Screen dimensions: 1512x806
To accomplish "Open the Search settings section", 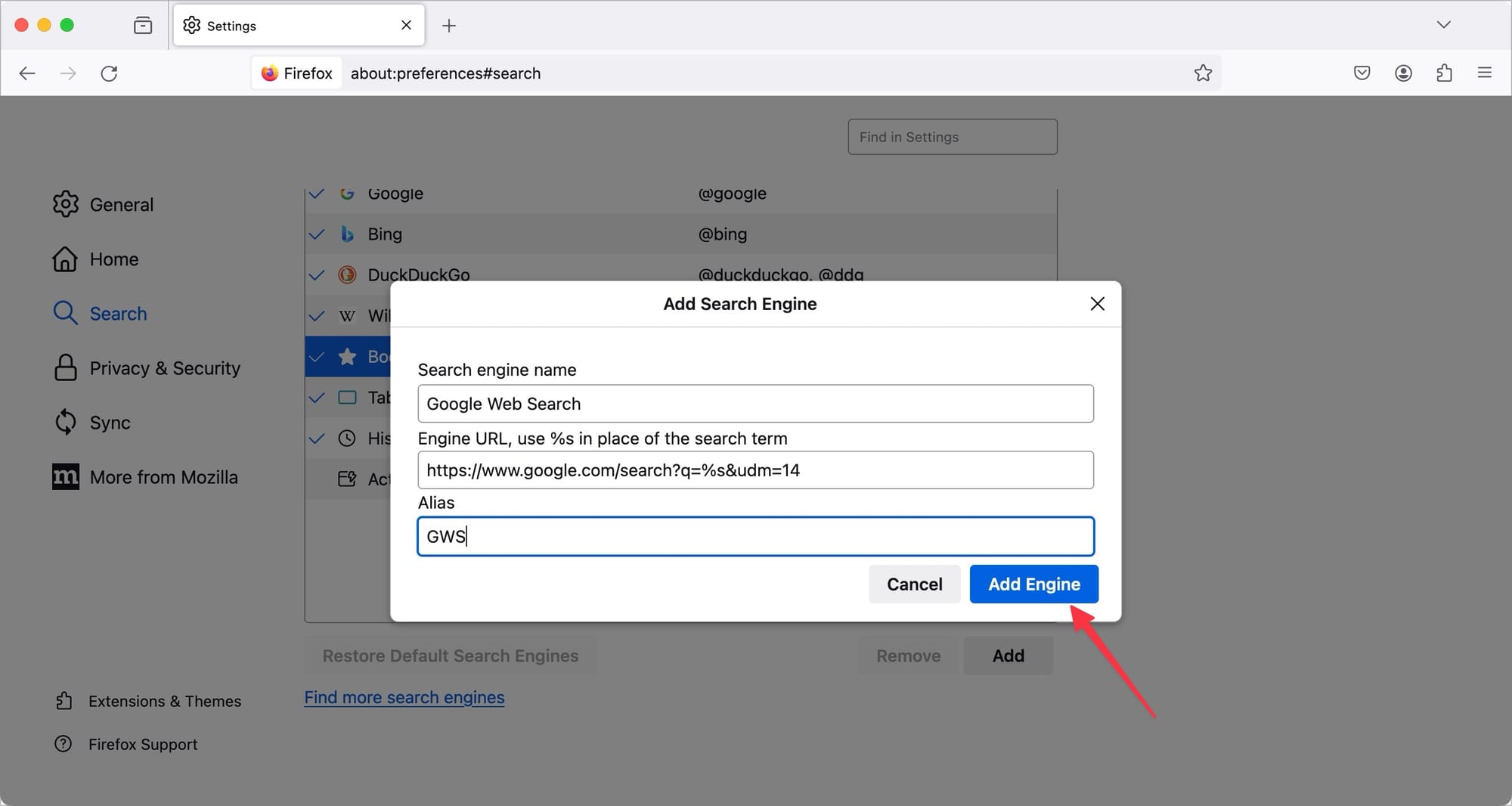I will tap(100, 314).
